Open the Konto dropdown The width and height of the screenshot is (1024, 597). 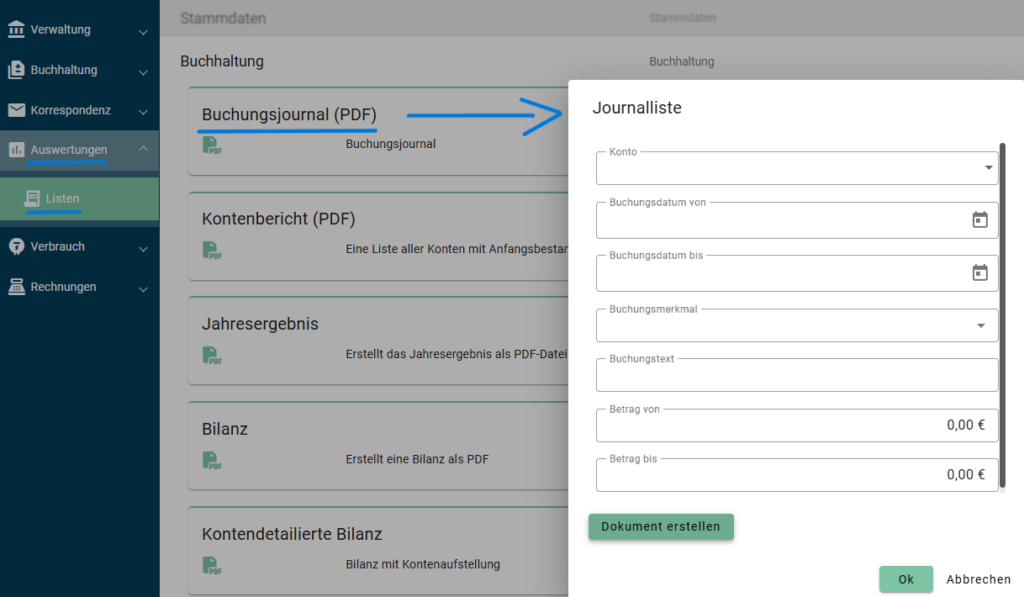796,169
